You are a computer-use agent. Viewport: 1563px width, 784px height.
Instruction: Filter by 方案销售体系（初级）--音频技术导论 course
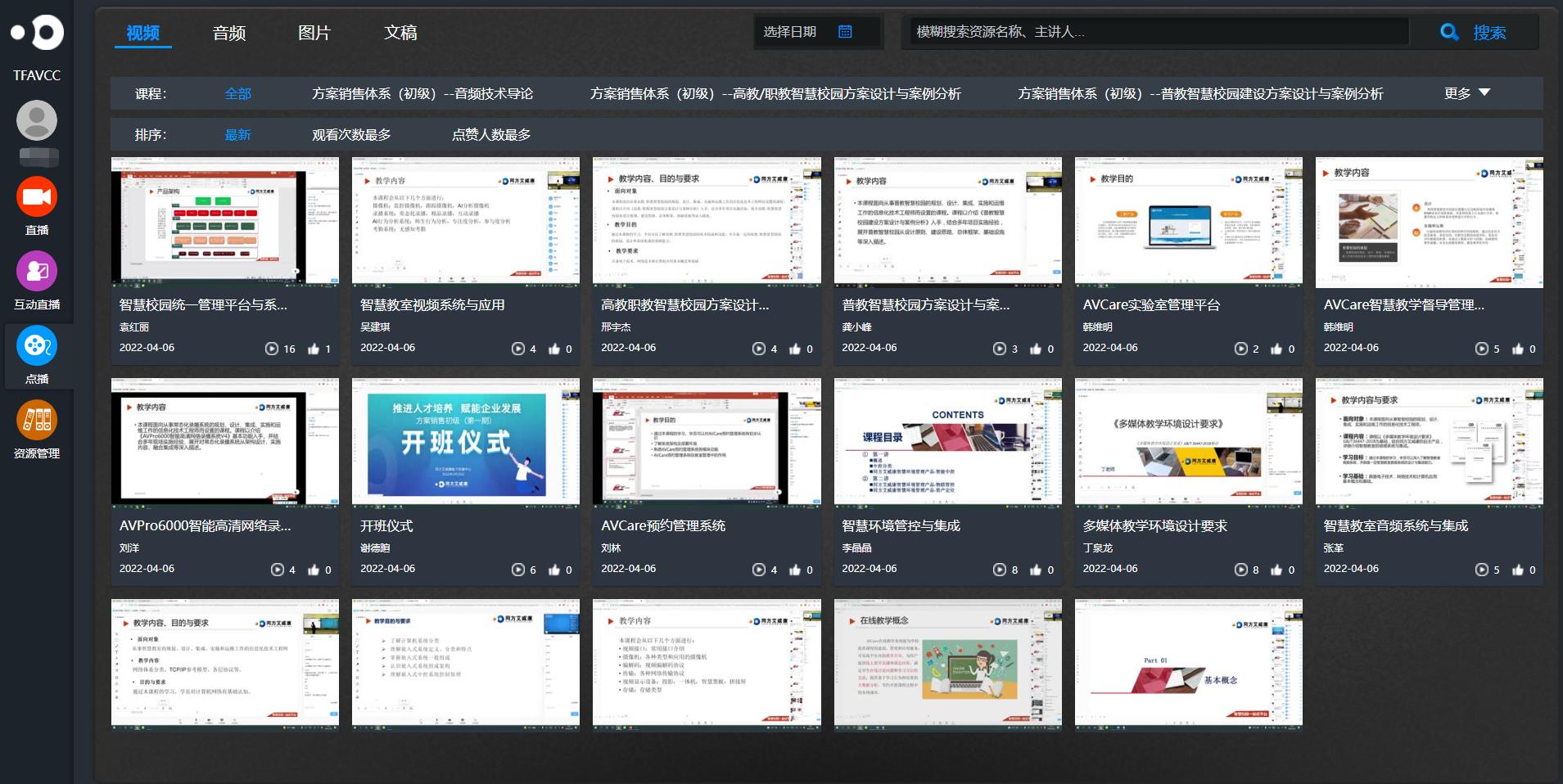pos(422,93)
